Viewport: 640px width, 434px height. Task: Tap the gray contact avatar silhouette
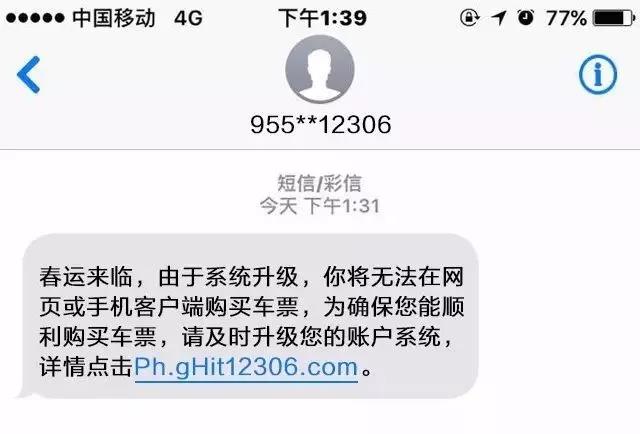(320, 69)
